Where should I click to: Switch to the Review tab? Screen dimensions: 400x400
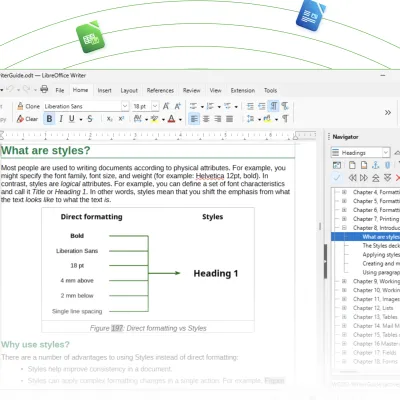click(x=191, y=90)
